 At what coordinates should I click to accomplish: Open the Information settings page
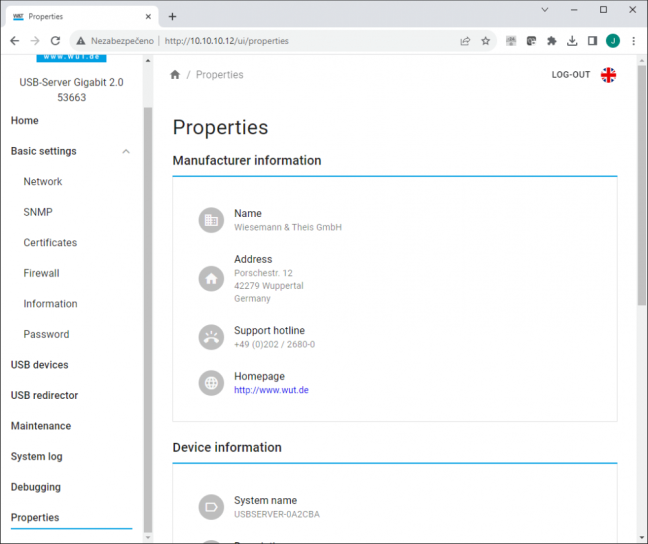tap(50, 304)
